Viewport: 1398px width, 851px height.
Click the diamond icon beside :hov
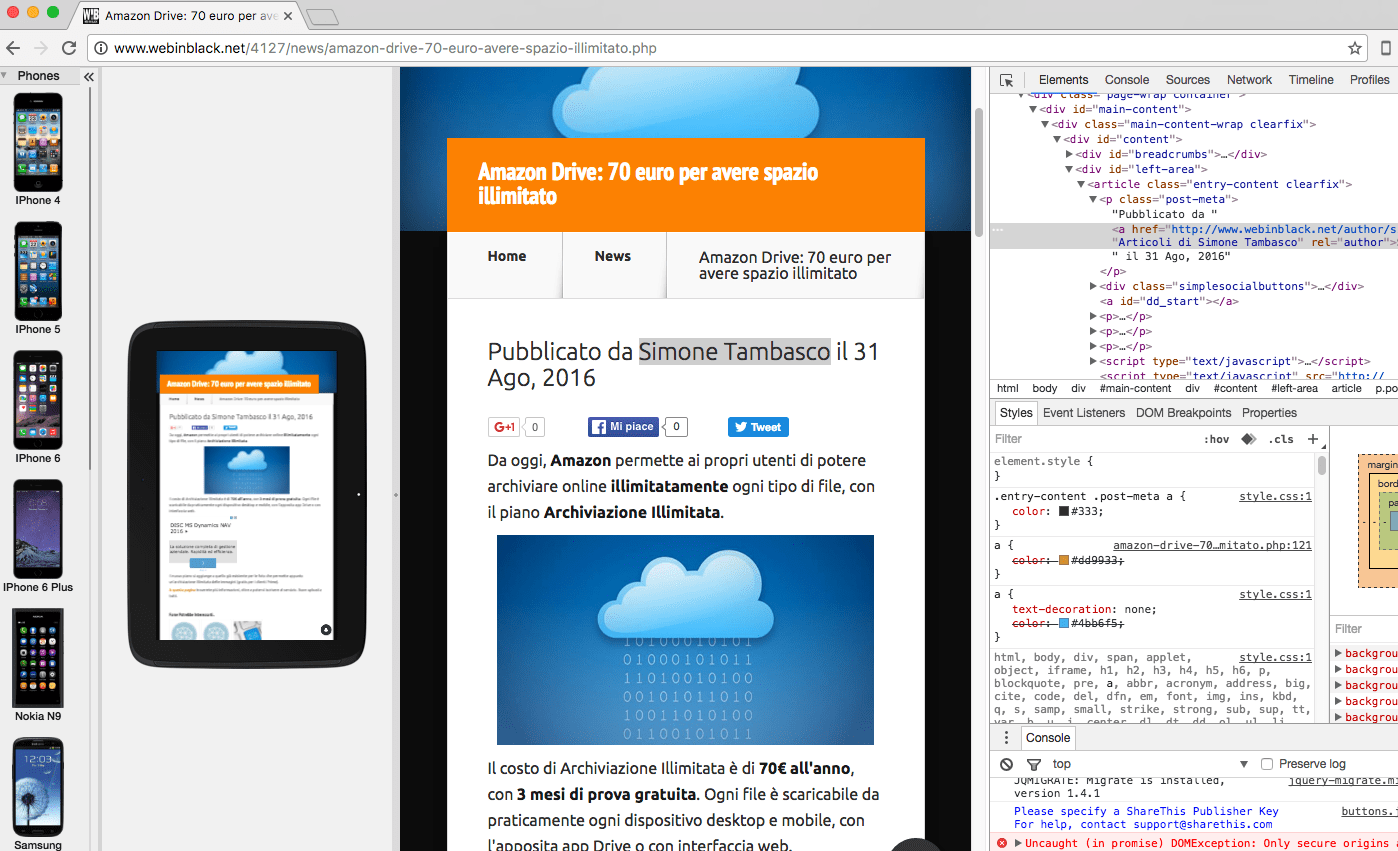1248,439
